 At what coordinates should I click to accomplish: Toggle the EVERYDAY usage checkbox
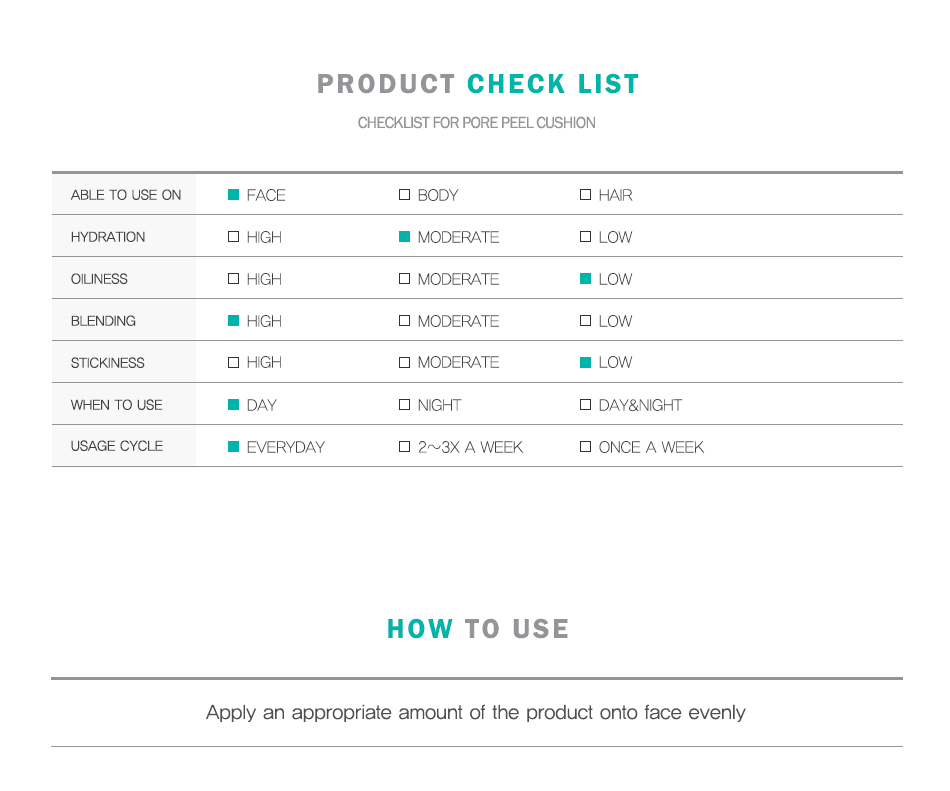[x=234, y=447]
